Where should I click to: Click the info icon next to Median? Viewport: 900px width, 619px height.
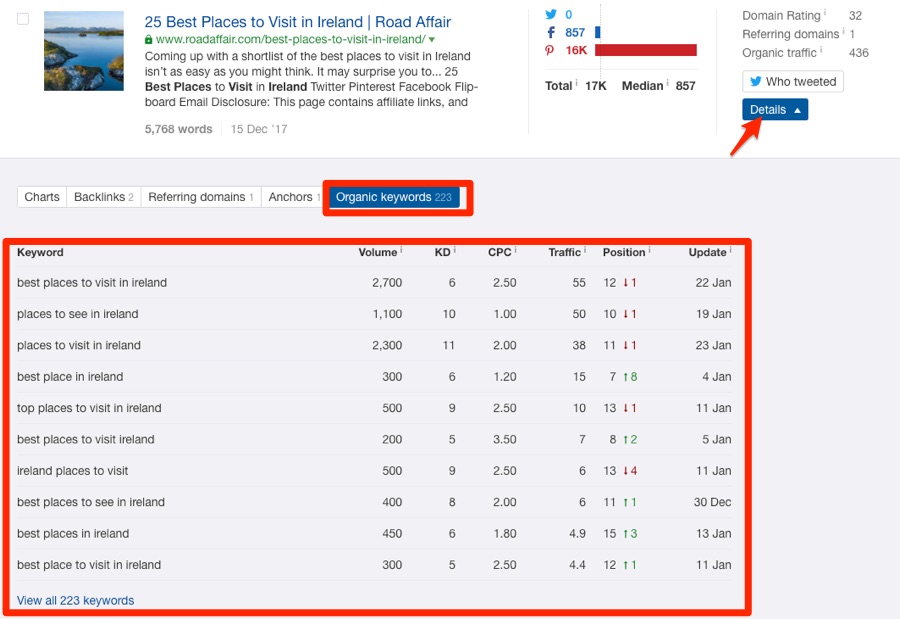668,83
